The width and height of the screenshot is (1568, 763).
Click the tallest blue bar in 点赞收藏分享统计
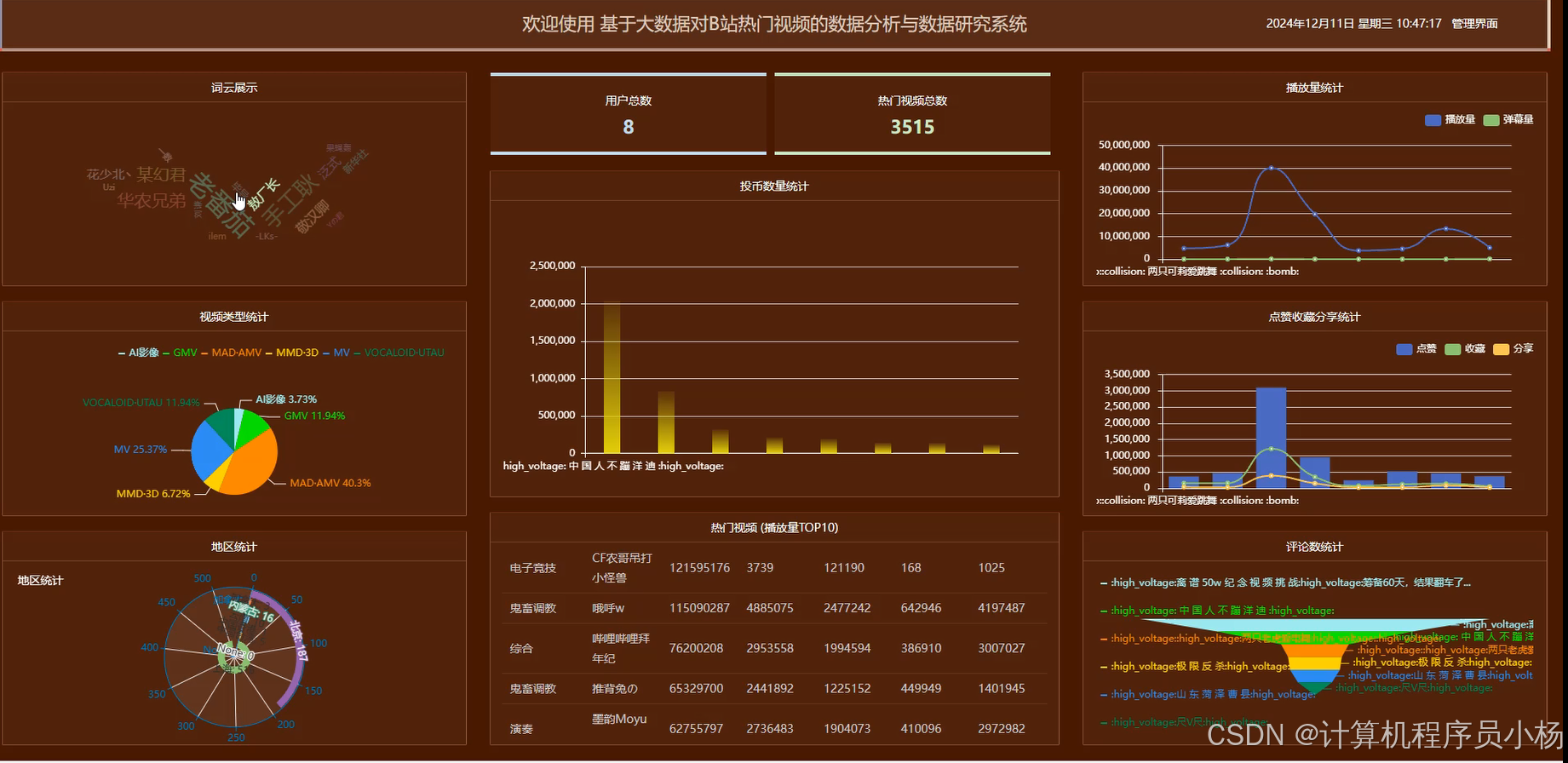(1271, 438)
